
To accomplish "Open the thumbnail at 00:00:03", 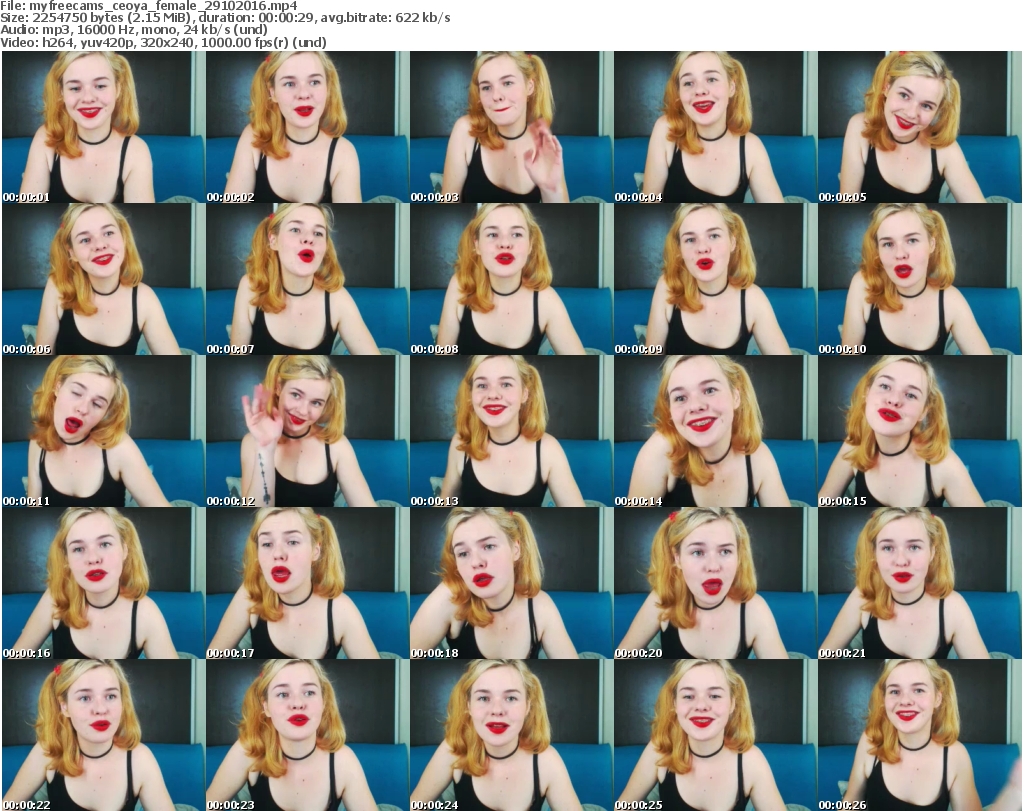I will tap(510, 127).
